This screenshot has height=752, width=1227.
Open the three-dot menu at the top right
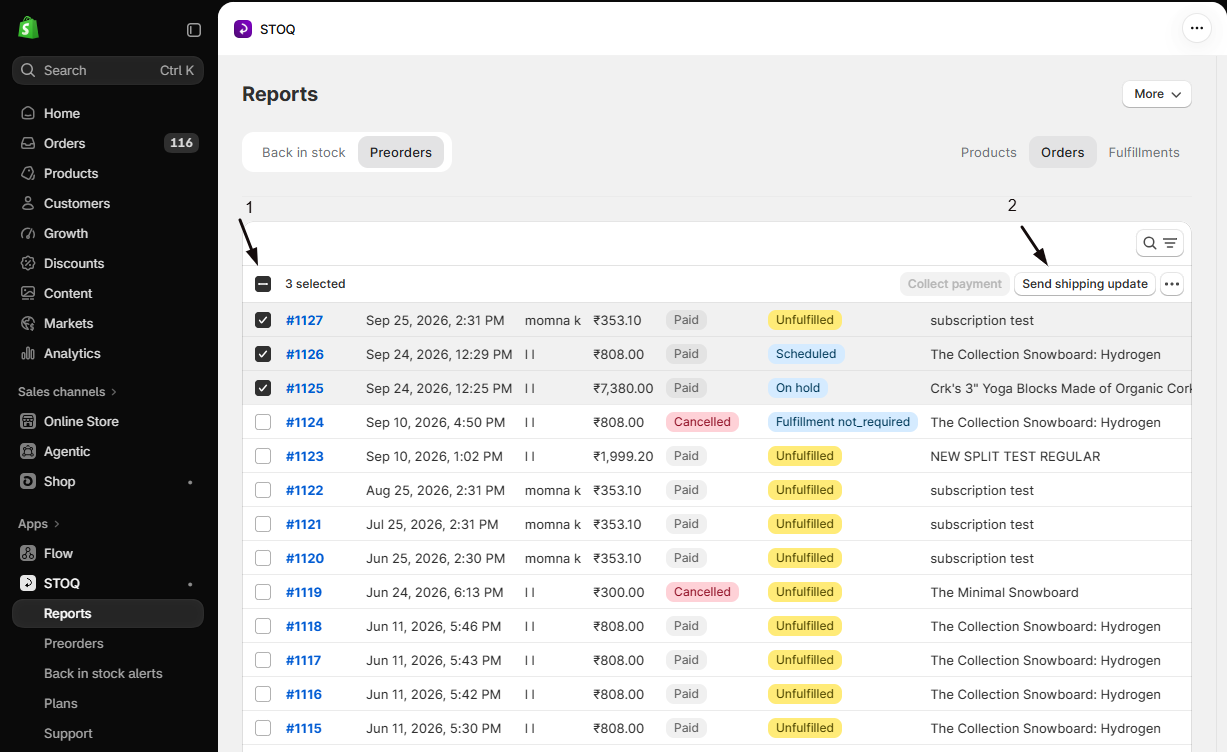click(x=1197, y=28)
